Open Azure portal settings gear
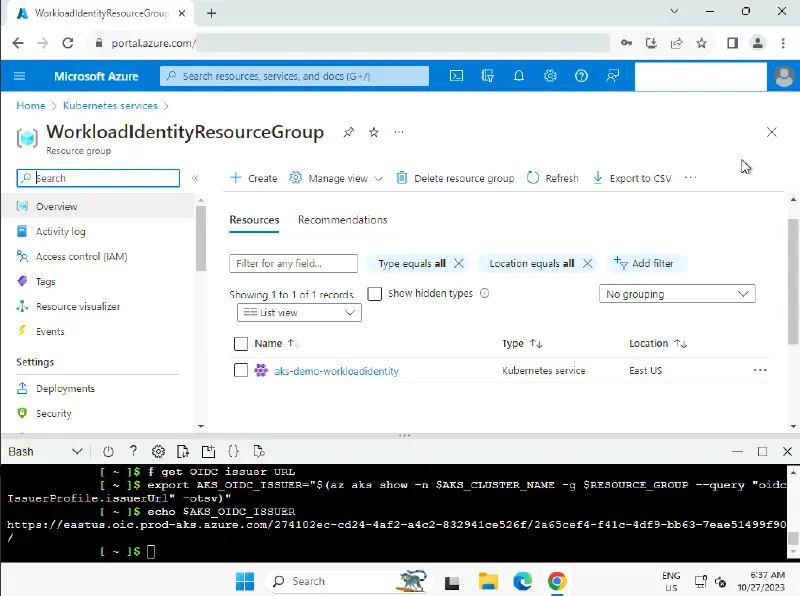This screenshot has height=596, width=800. [550, 76]
